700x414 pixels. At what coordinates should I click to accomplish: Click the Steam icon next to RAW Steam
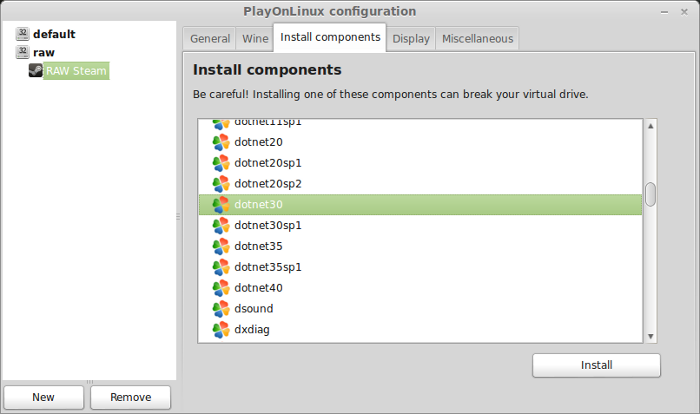pyautogui.click(x=36, y=71)
